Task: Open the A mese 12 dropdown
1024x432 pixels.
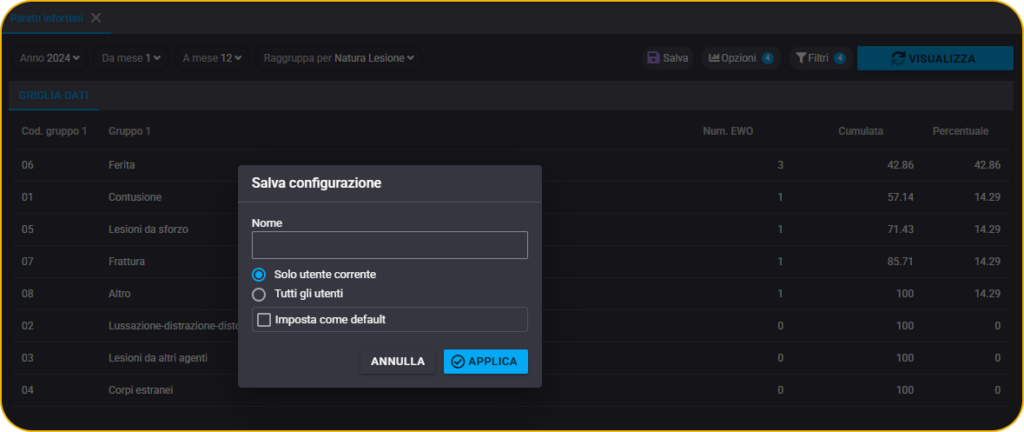Action: pos(212,58)
